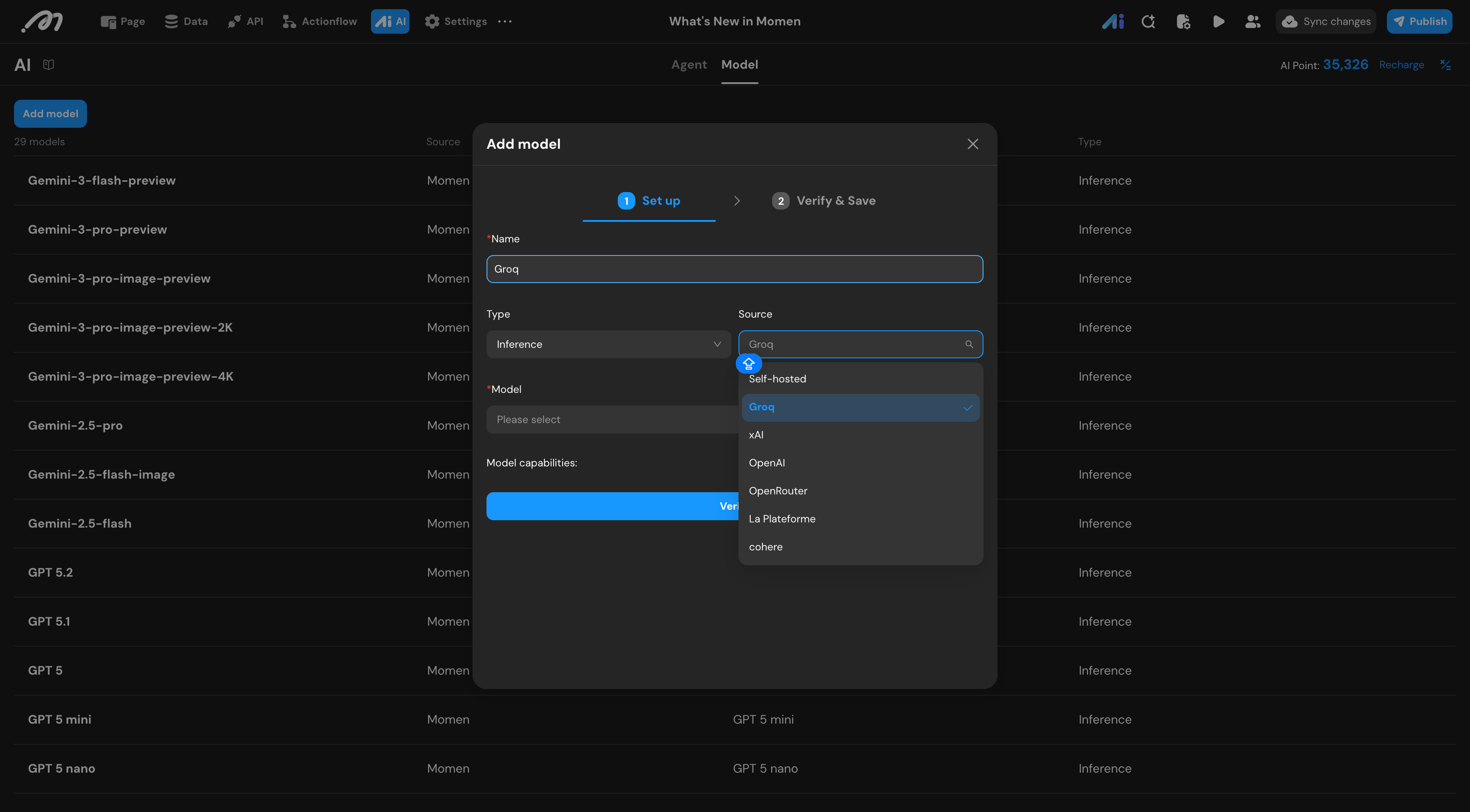Open the more options ellipsis menu
The height and width of the screenshot is (812, 1470).
505,22
